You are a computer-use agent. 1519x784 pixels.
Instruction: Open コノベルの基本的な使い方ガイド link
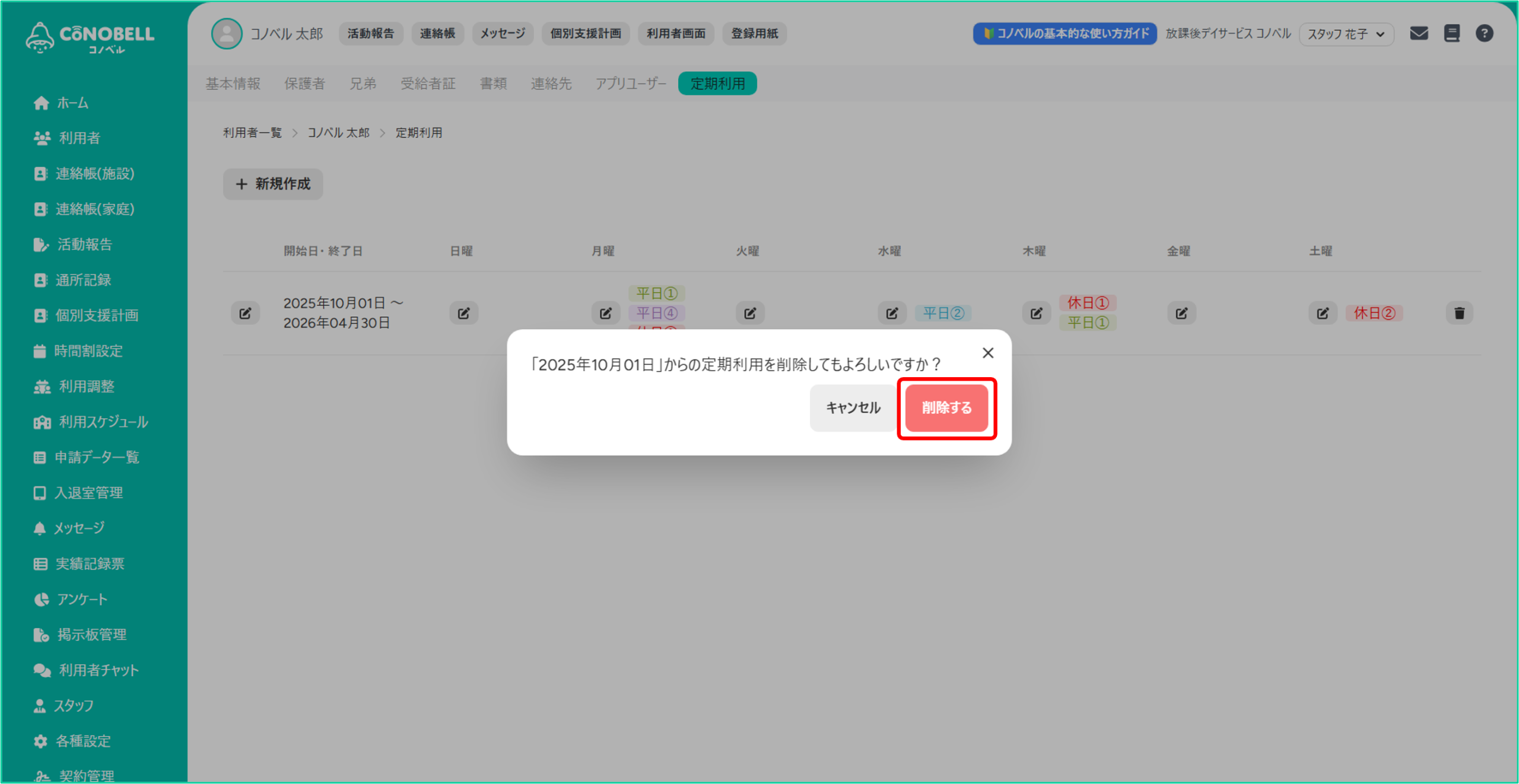click(1064, 33)
